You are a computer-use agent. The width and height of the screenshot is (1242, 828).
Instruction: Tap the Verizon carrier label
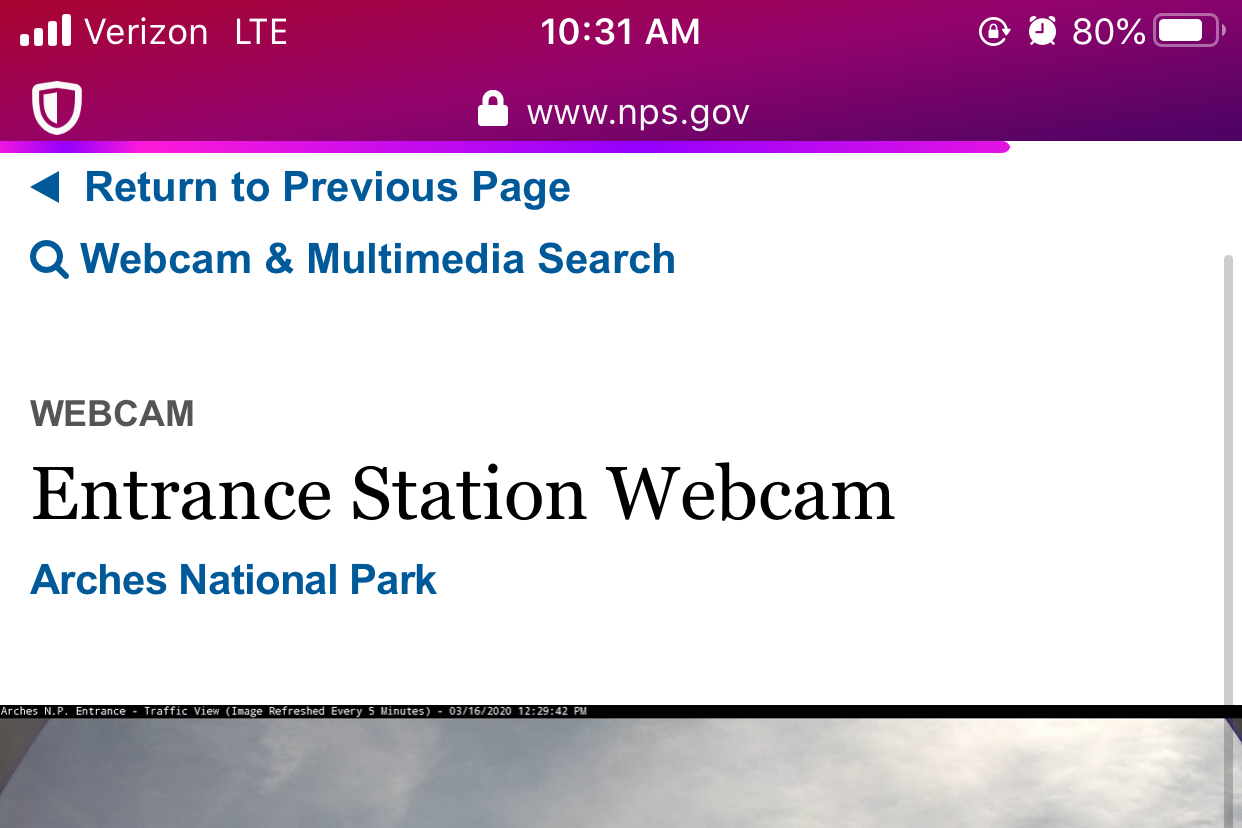(146, 32)
